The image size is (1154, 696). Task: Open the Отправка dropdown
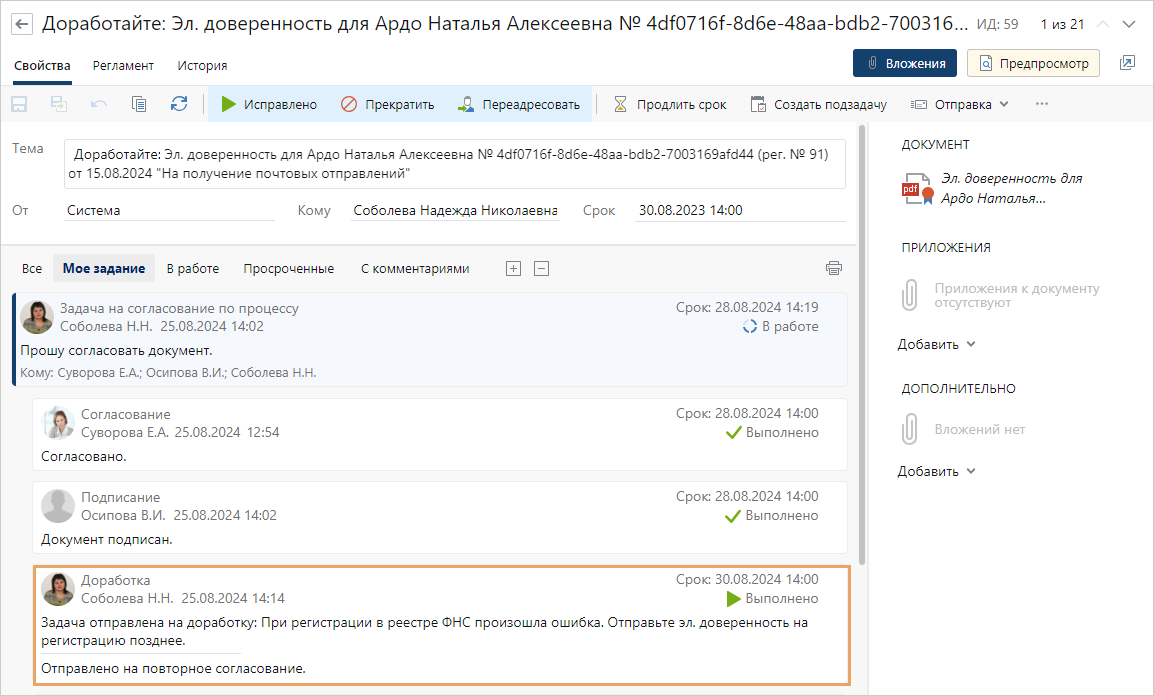(960, 104)
